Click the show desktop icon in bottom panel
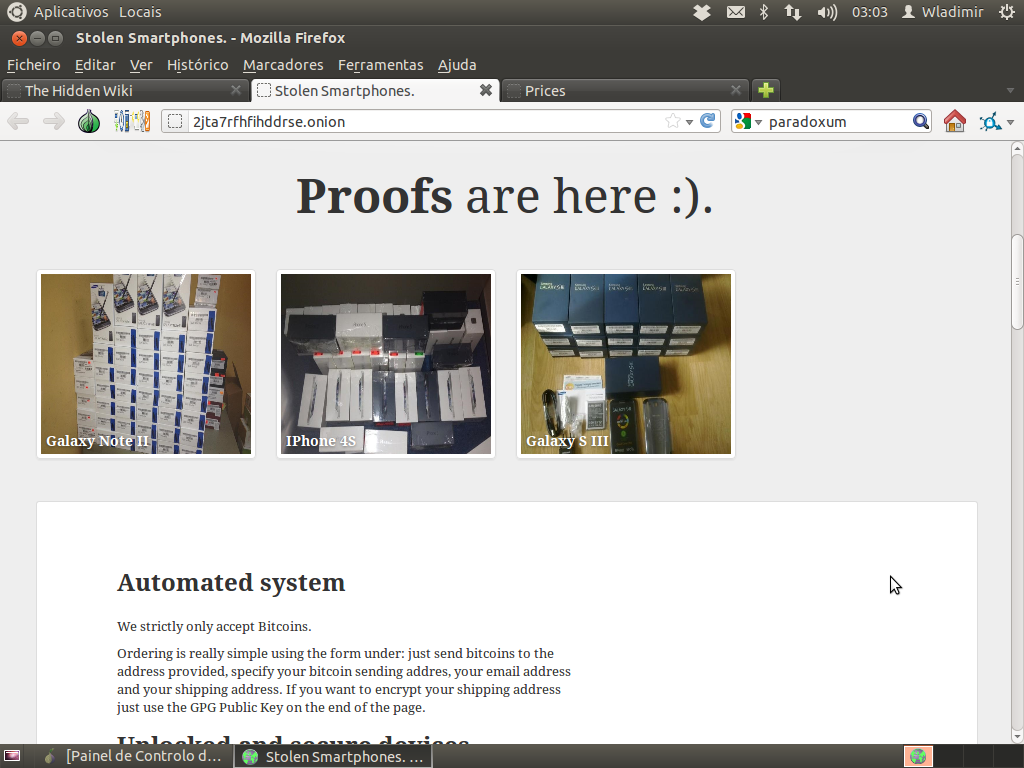 (12, 756)
